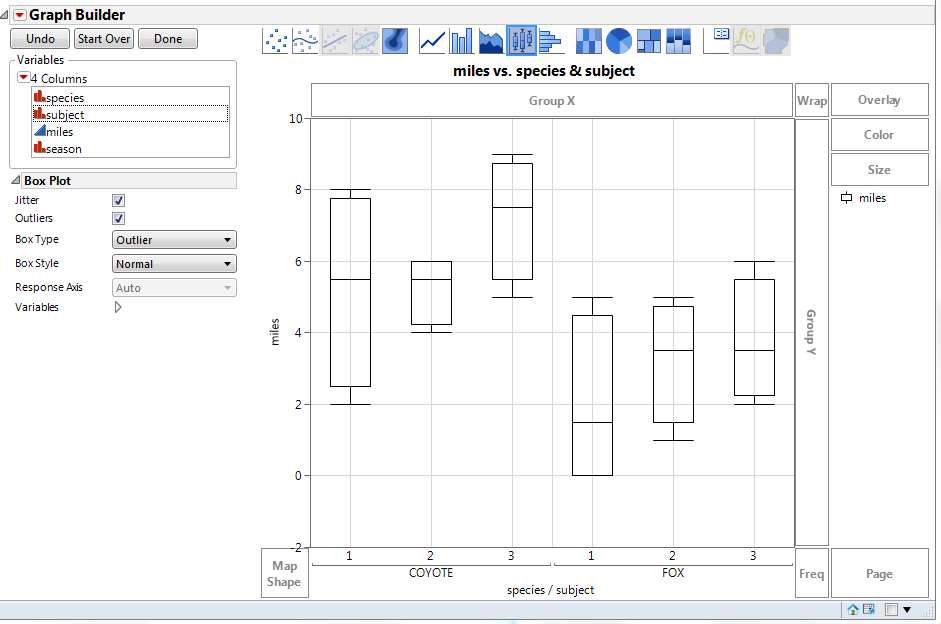Click the Group Y drop zone

(812, 332)
